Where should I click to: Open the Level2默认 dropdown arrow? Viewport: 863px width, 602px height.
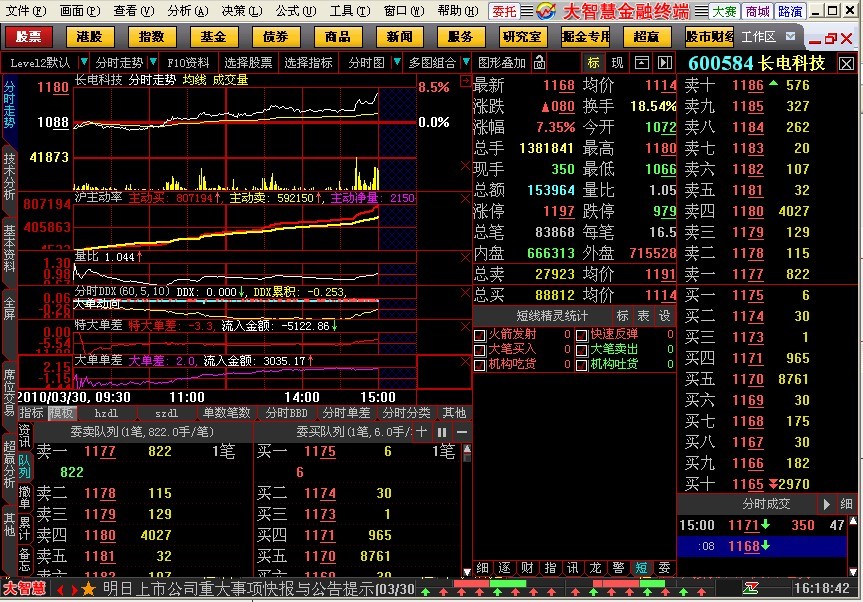pyautogui.click(x=84, y=62)
